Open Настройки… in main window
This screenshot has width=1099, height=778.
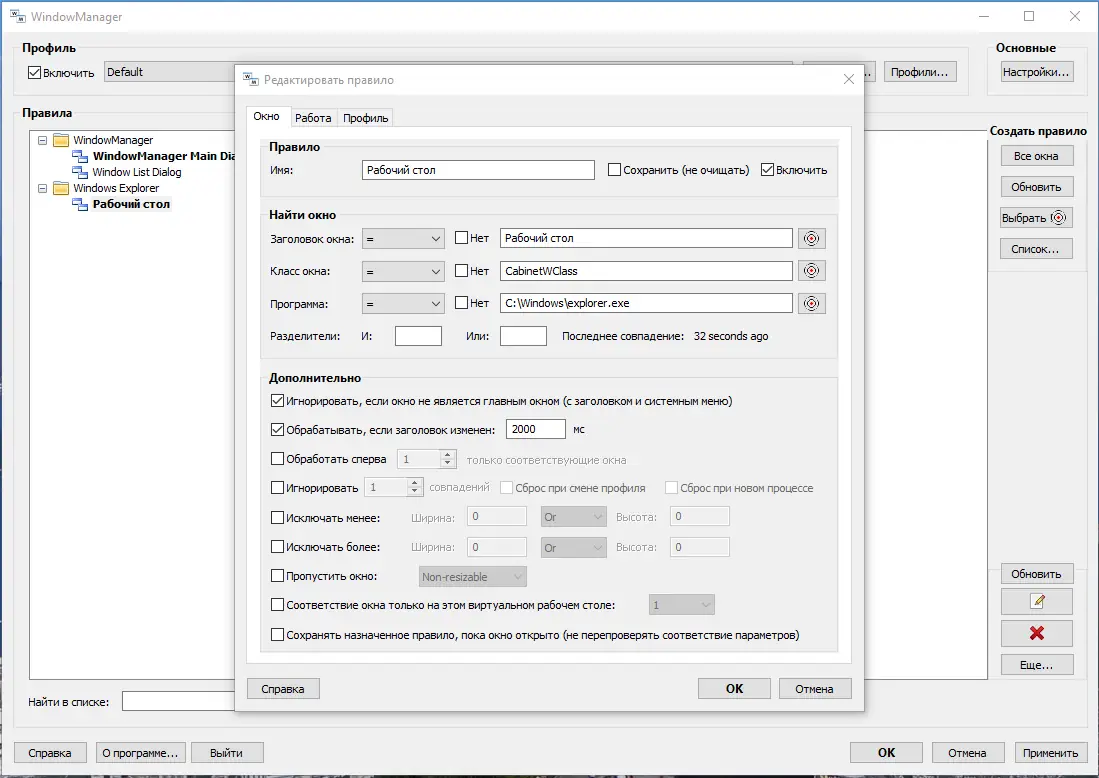pos(1037,72)
